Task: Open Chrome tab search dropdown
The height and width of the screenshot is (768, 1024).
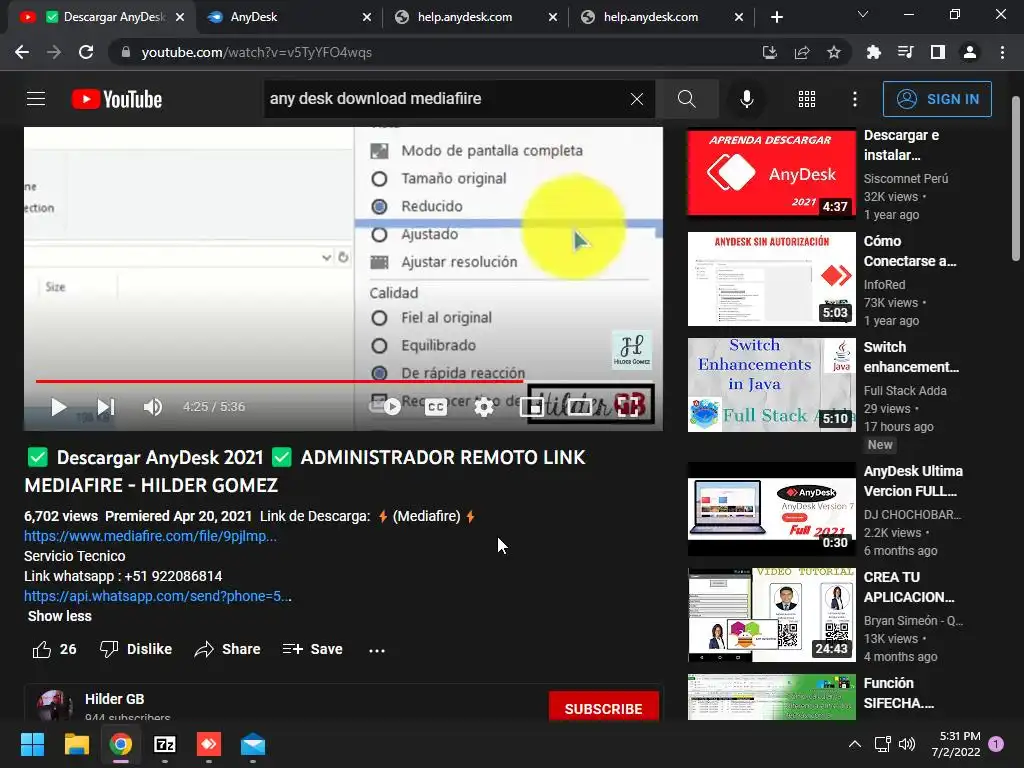Action: (x=863, y=14)
